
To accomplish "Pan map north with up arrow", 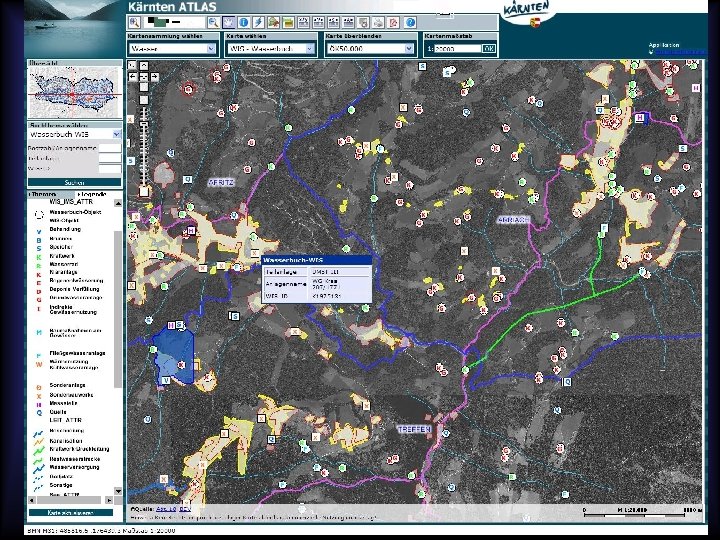I will [x=144, y=66].
